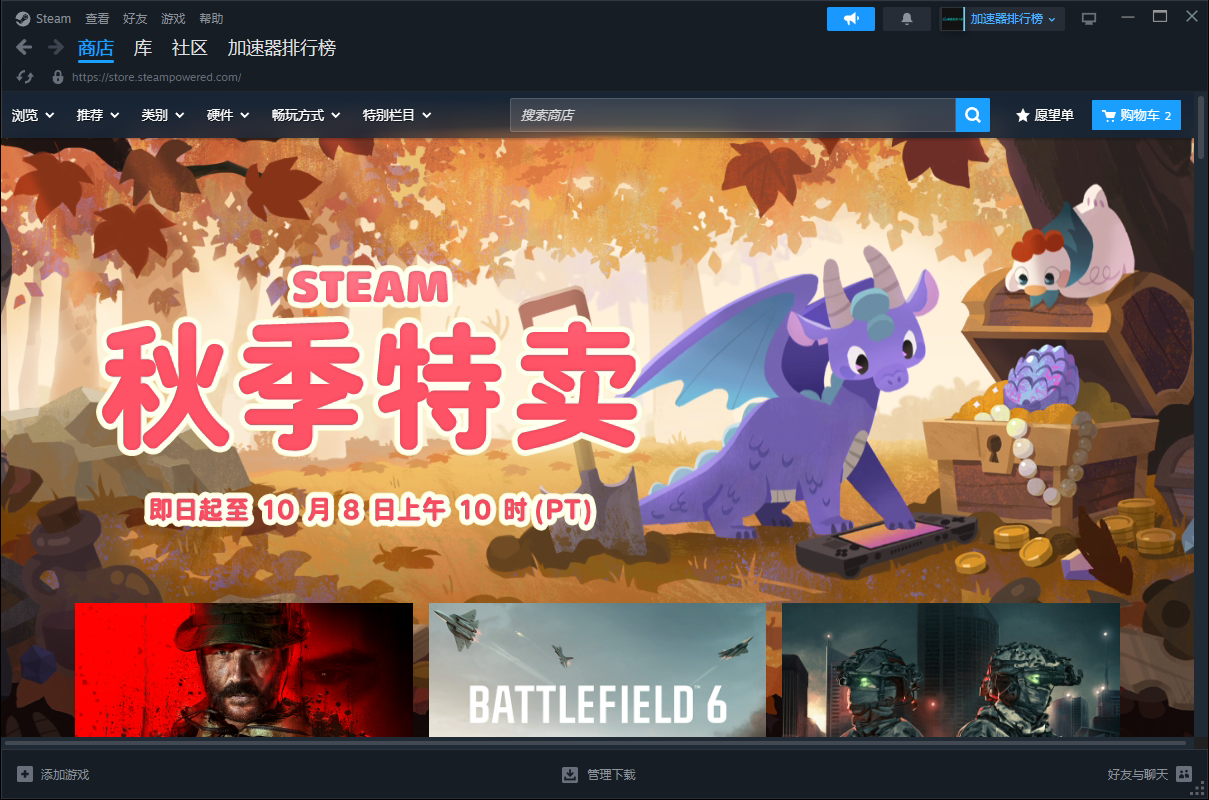
Task: Open the 好友与聊天 panel
Action: pyautogui.click(x=1138, y=775)
